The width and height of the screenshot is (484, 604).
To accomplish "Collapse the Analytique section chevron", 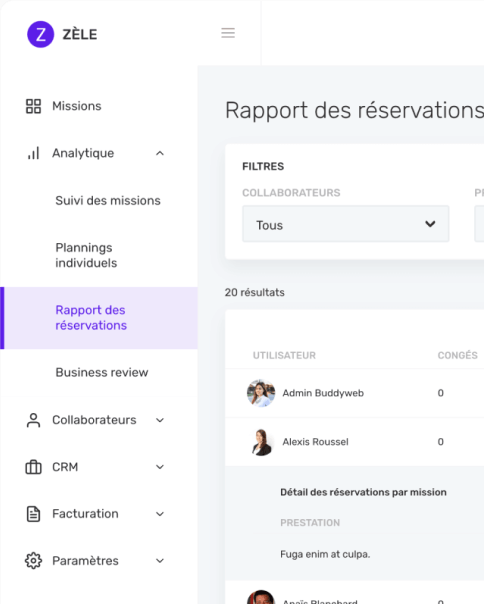I will click(x=160, y=153).
